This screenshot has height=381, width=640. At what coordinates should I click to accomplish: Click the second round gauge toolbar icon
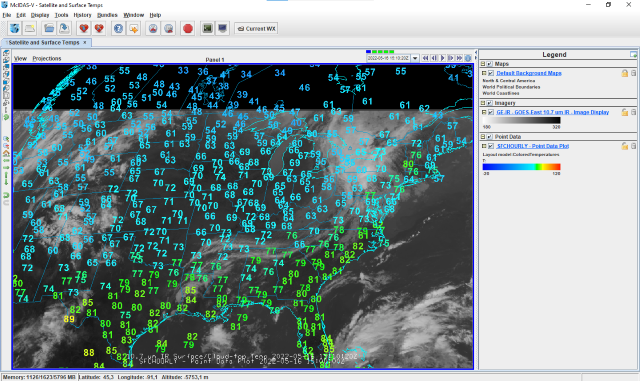[x=169, y=29]
